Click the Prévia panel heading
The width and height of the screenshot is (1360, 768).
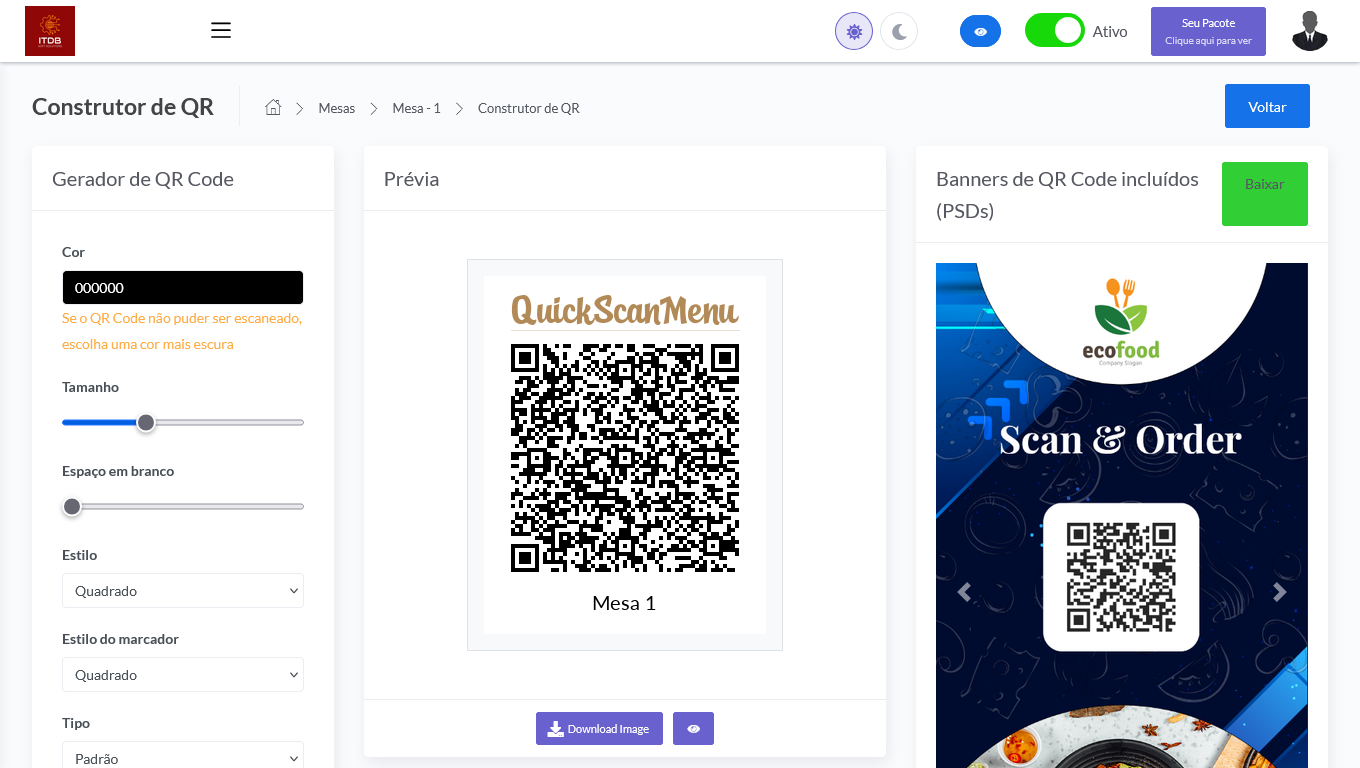click(411, 179)
